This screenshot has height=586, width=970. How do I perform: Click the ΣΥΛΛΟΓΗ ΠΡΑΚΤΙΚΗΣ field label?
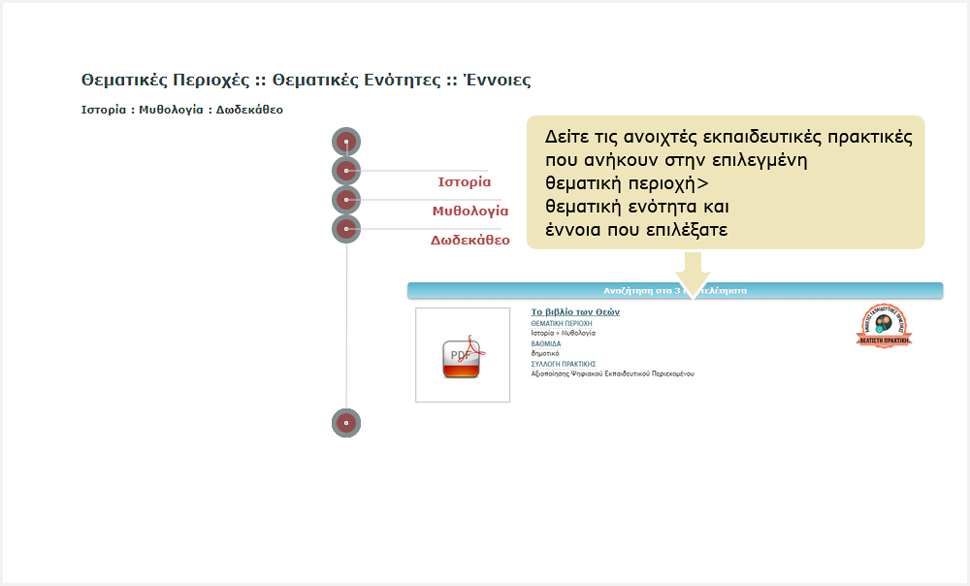pyautogui.click(x=563, y=363)
